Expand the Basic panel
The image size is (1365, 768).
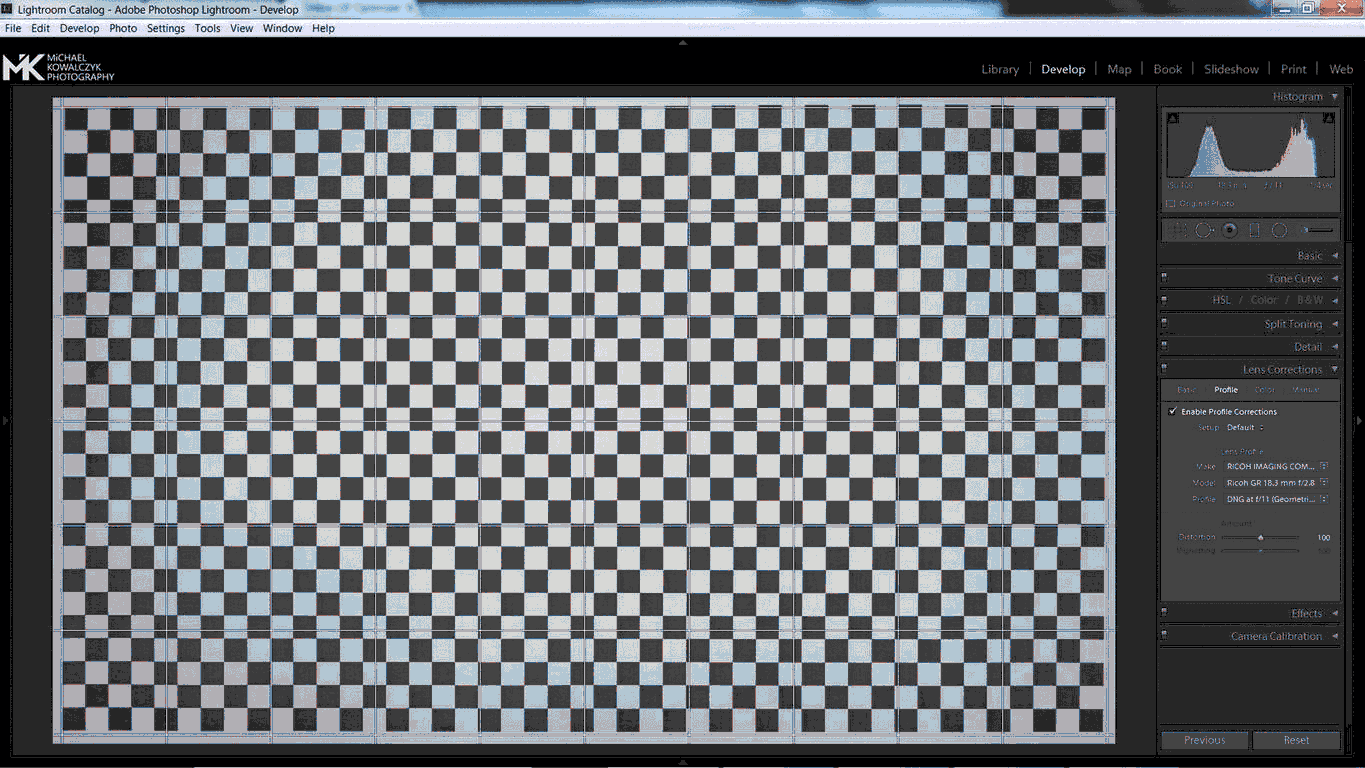[x=1334, y=256]
